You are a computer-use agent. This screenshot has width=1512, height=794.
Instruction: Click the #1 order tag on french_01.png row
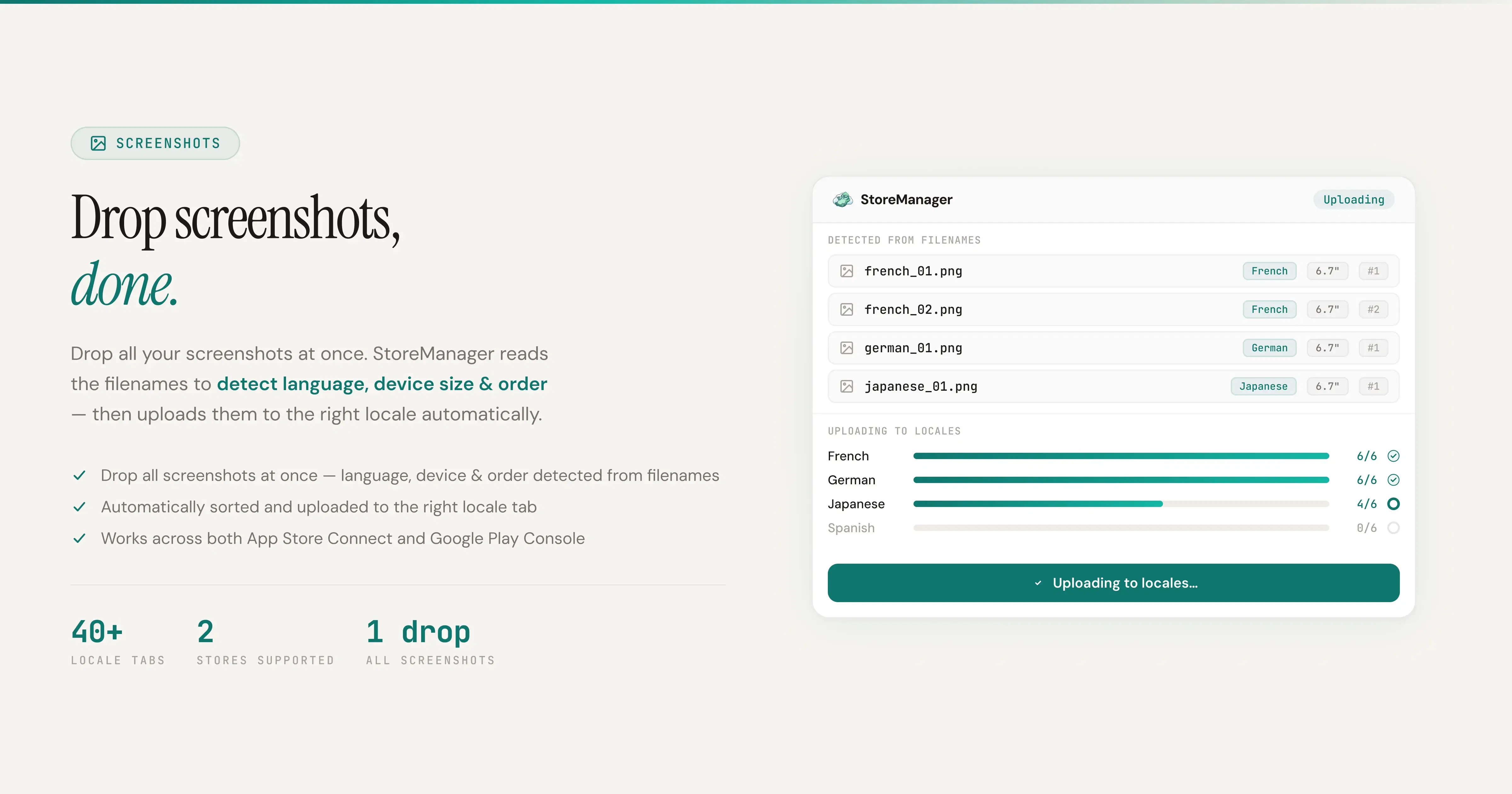click(1373, 271)
